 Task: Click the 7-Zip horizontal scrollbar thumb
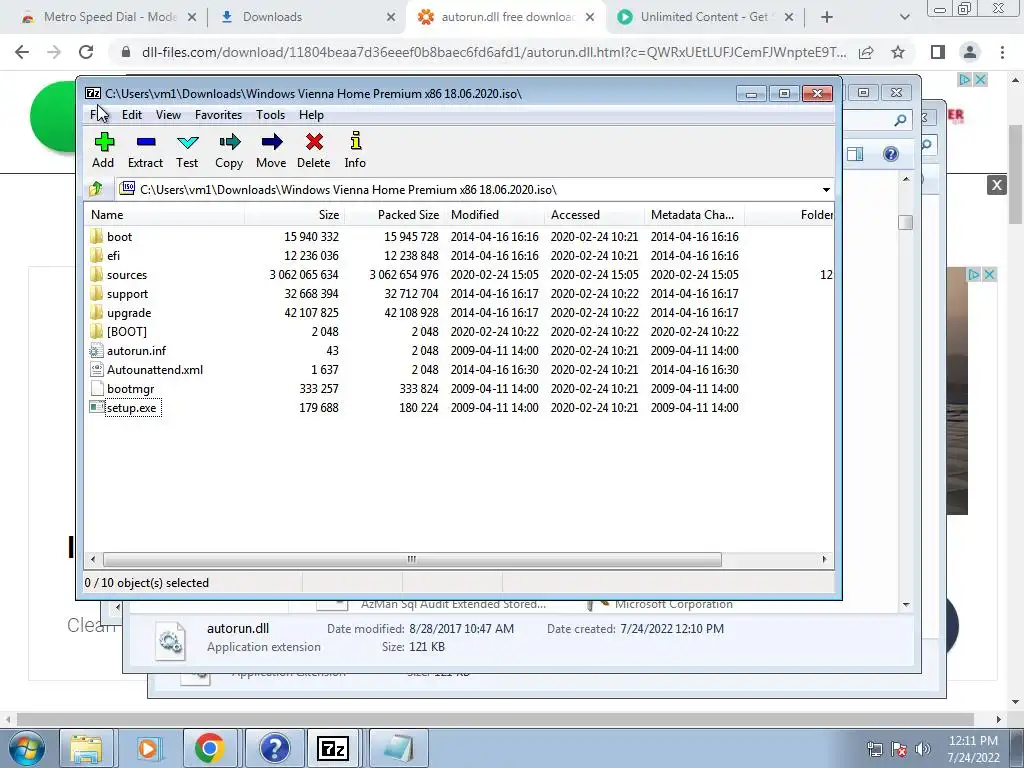412,559
